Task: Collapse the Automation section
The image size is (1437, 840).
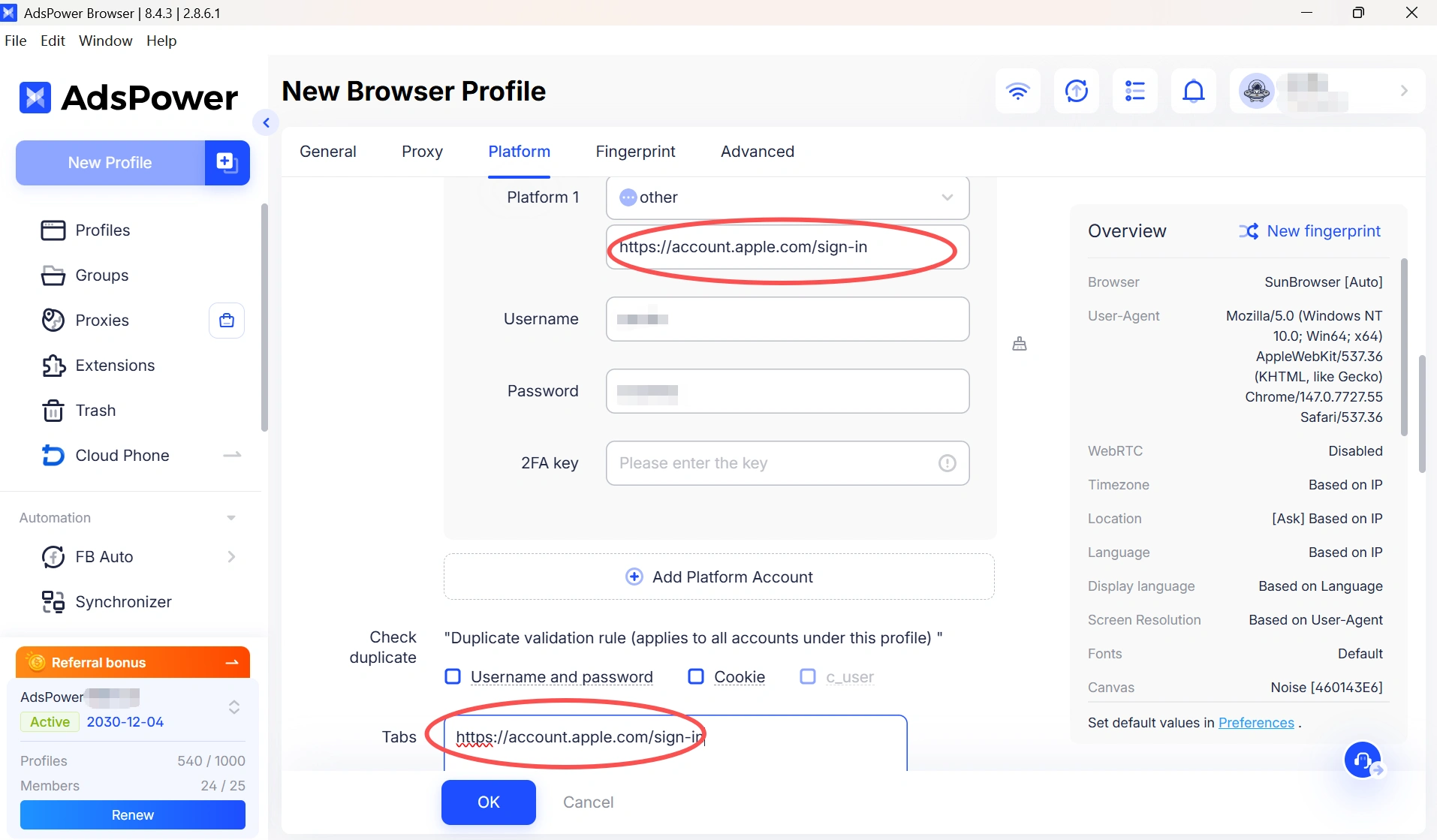Action: tap(231, 518)
